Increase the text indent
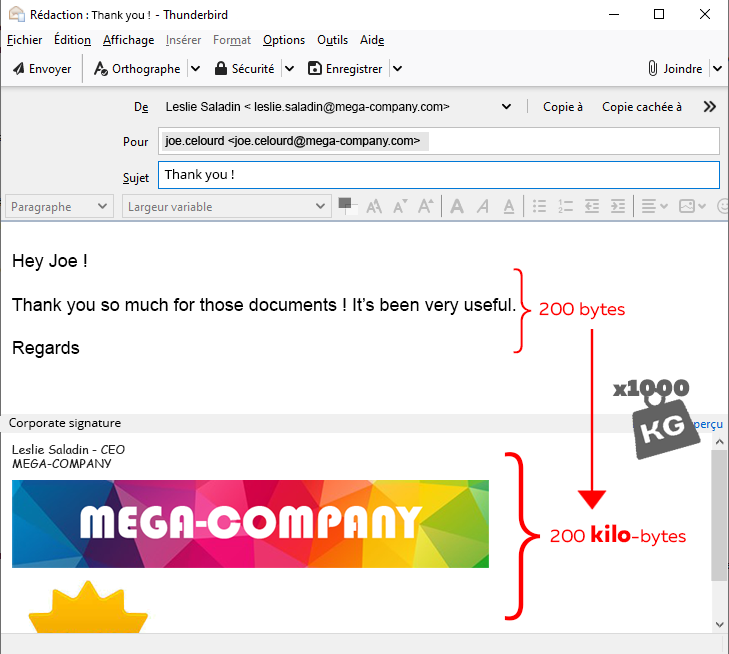Image resolution: width=729 pixels, height=654 pixels. 618,207
